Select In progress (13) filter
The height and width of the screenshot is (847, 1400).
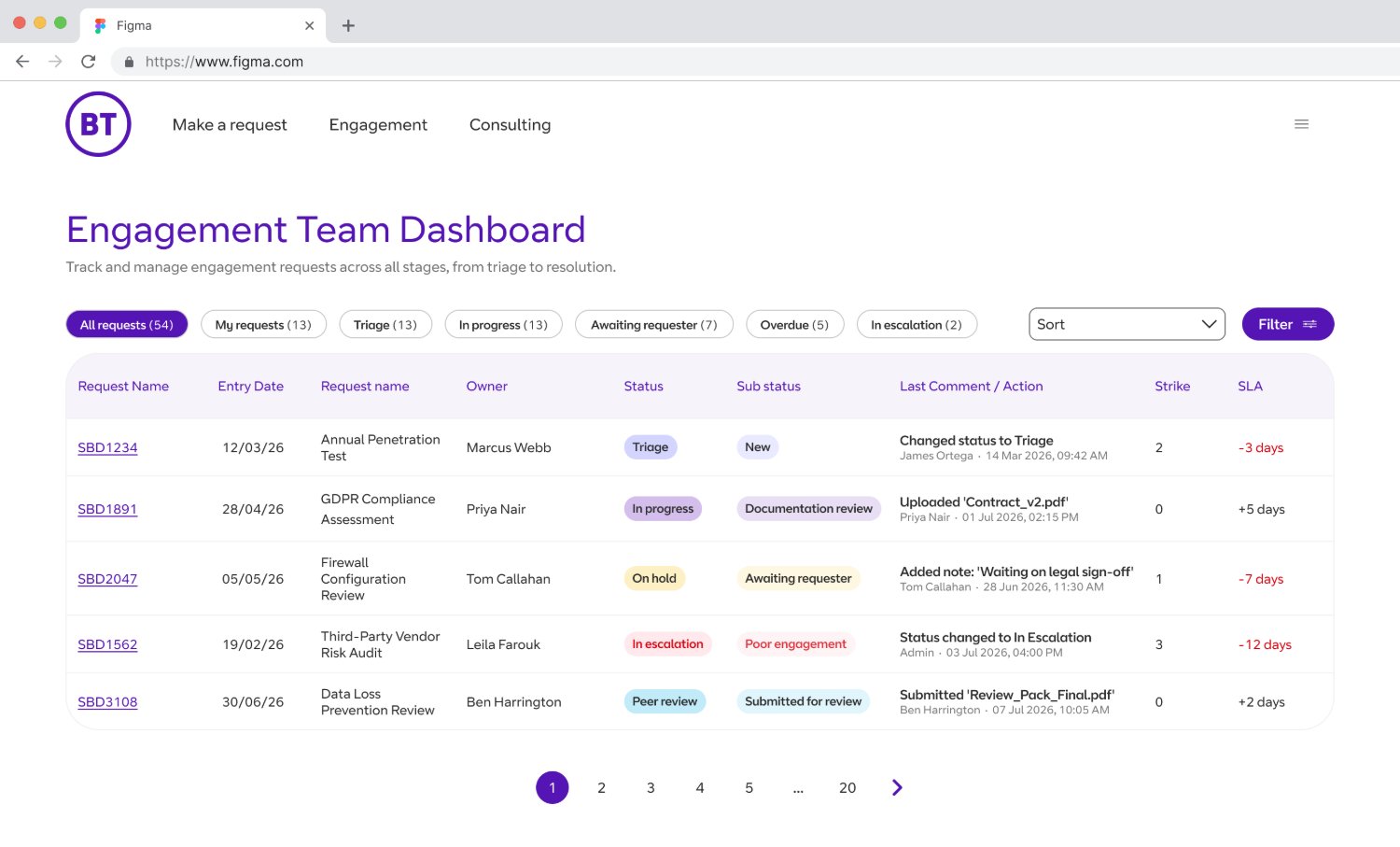[503, 324]
